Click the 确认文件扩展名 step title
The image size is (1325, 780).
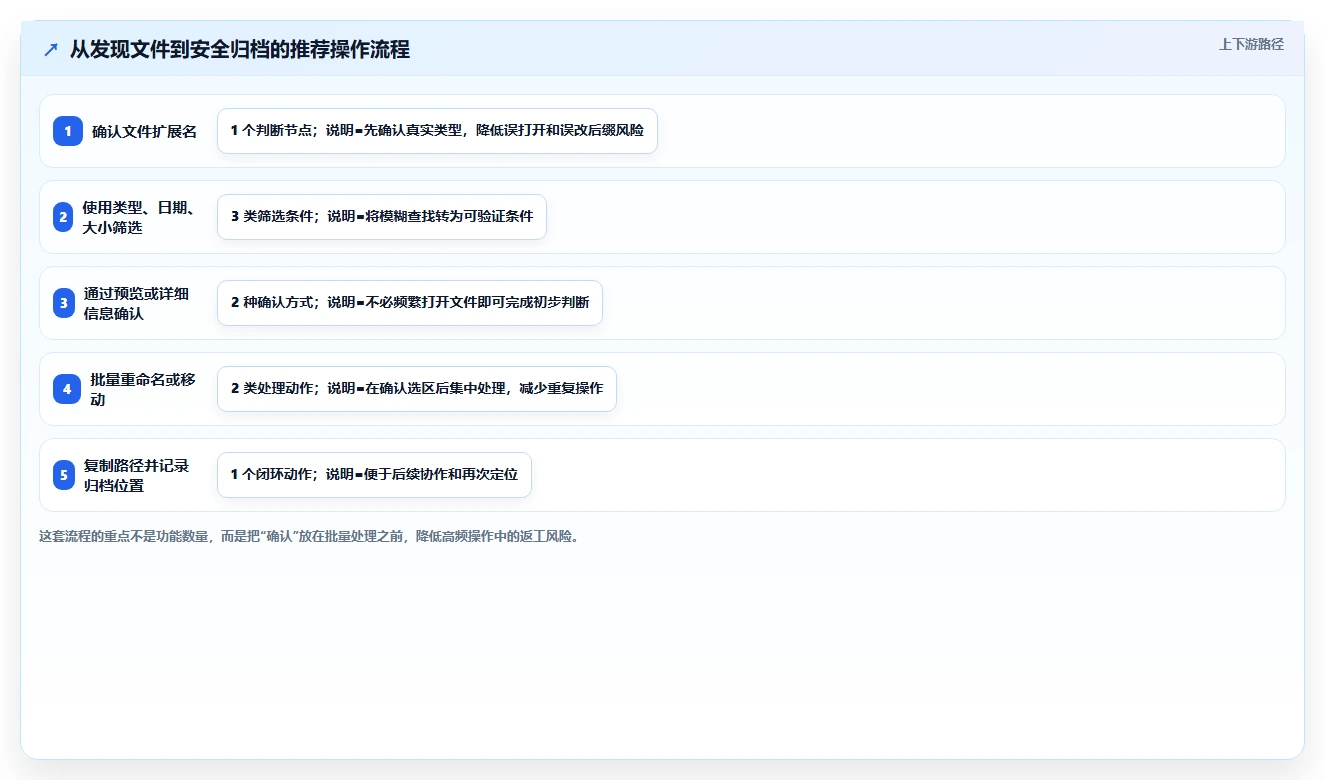tap(145, 131)
